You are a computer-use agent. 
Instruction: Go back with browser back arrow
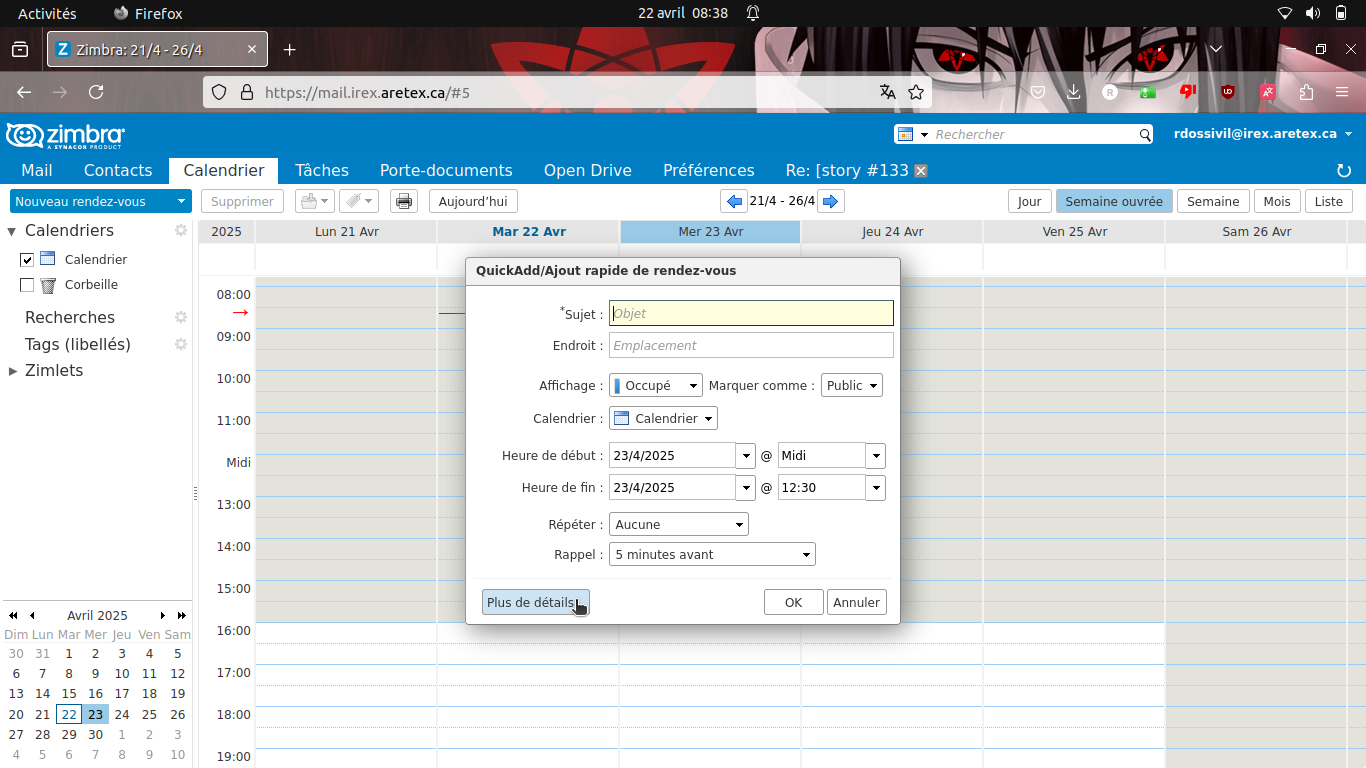click(x=24, y=92)
